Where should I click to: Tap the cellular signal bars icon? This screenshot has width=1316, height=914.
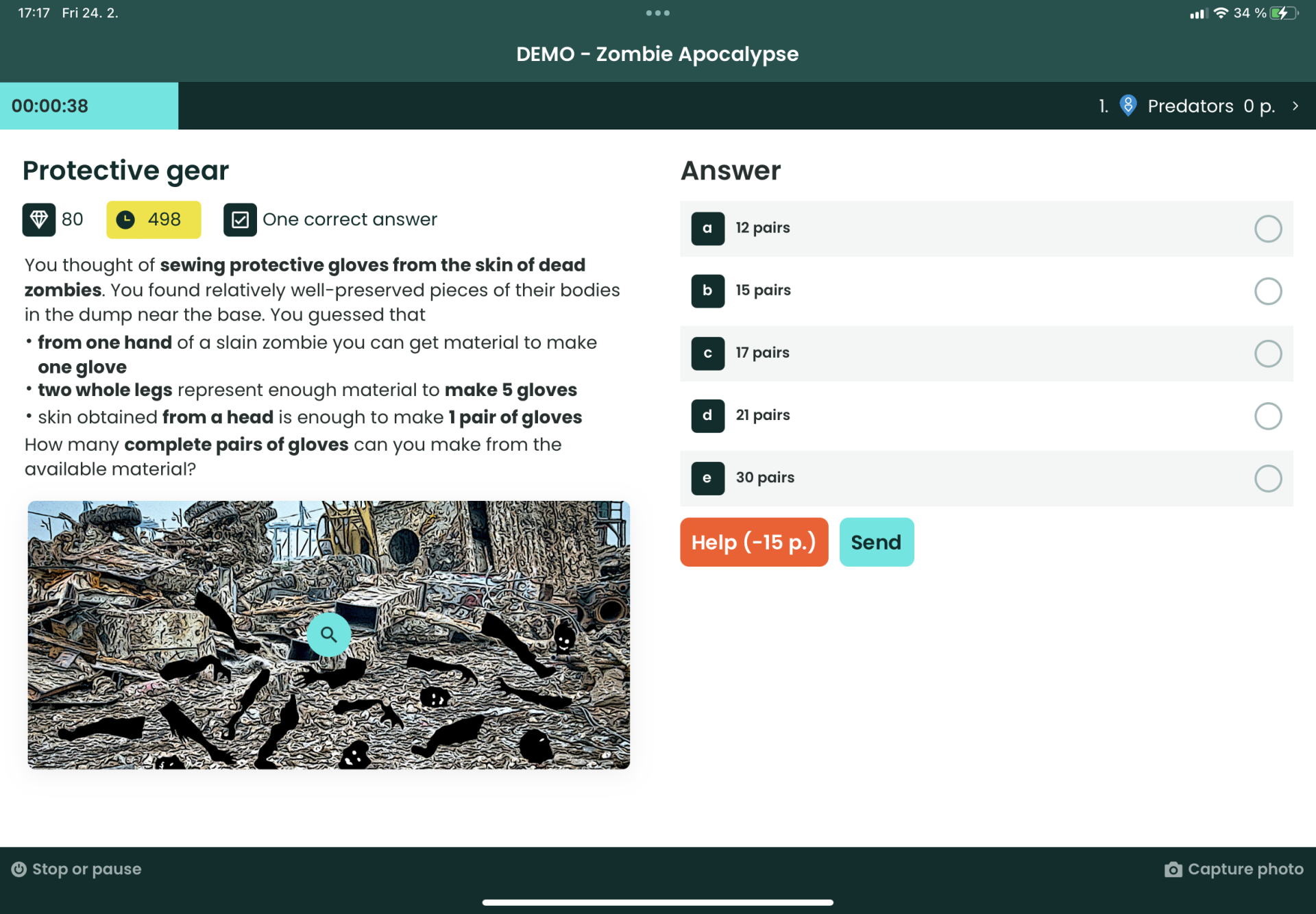click(1198, 14)
